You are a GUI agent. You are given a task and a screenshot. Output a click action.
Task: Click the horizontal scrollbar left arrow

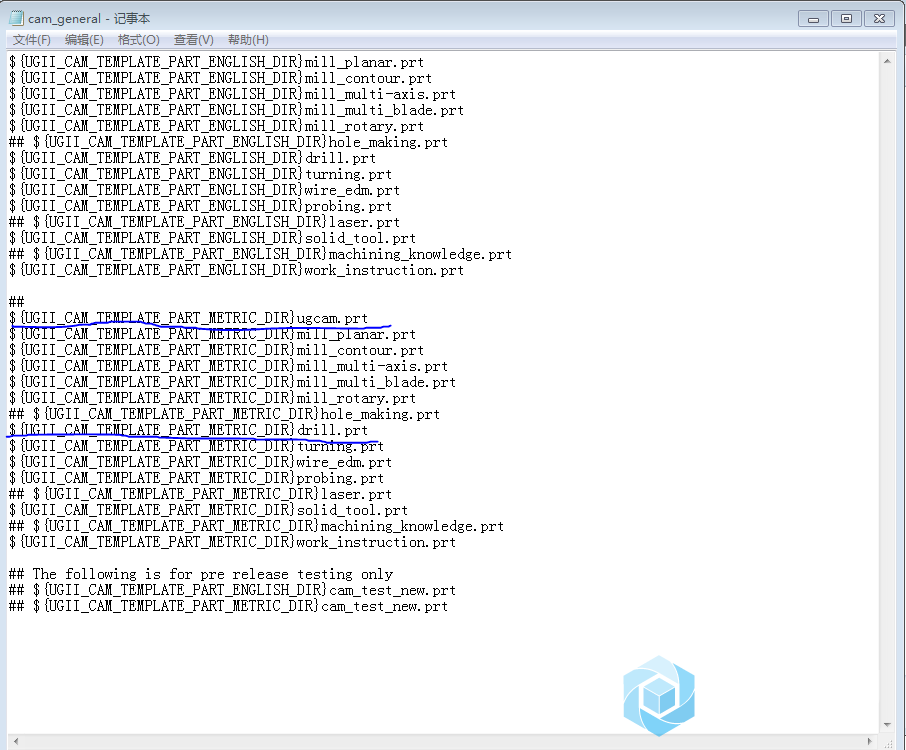tap(16, 741)
